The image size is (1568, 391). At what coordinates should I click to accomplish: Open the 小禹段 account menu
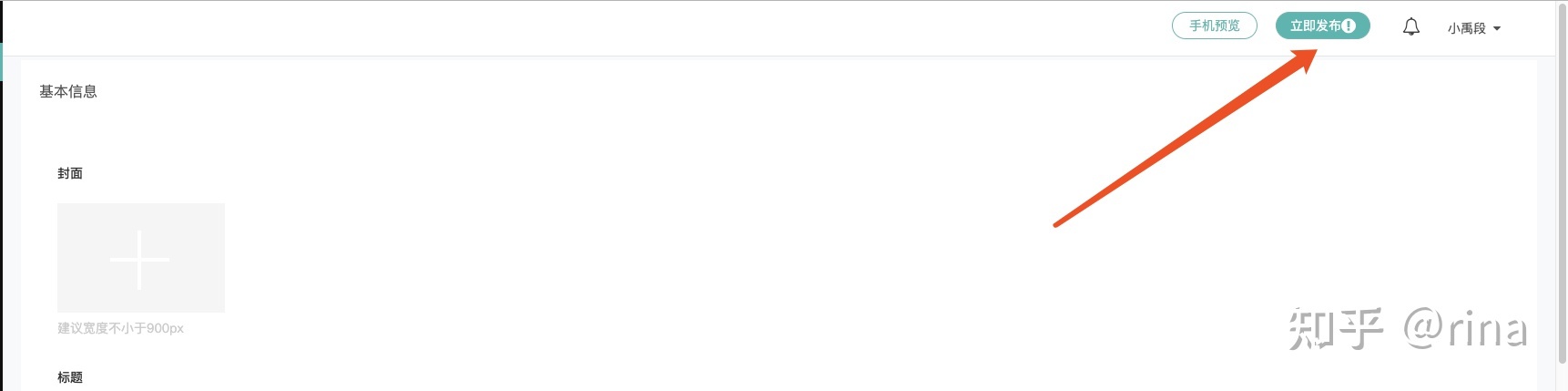(1466, 28)
